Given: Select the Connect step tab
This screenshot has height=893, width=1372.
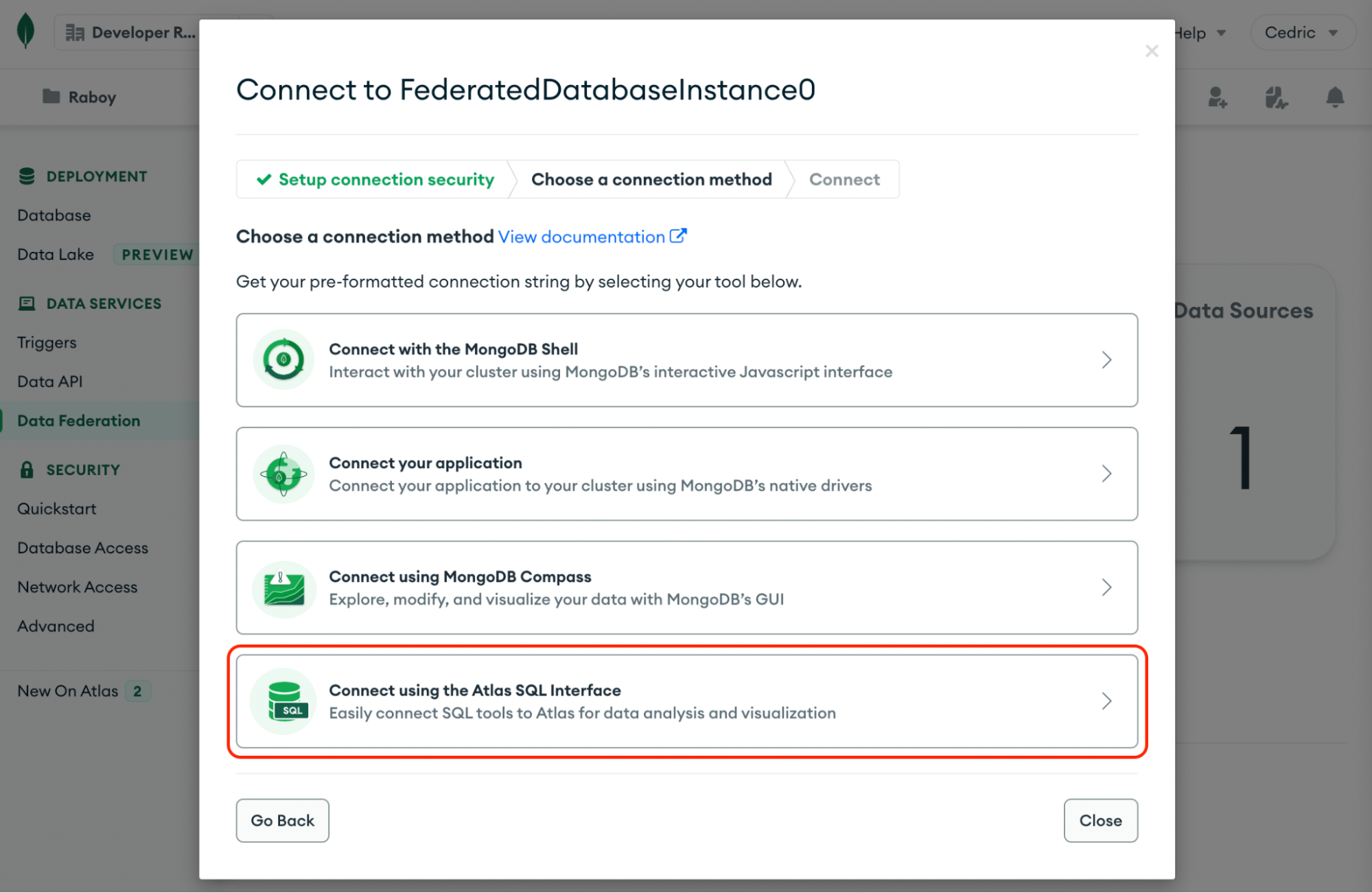Looking at the screenshot, I should tap(844, 179).
